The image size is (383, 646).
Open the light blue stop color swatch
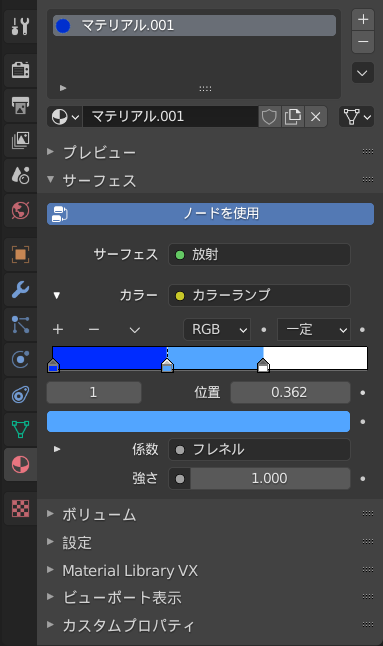coord(199,421)
